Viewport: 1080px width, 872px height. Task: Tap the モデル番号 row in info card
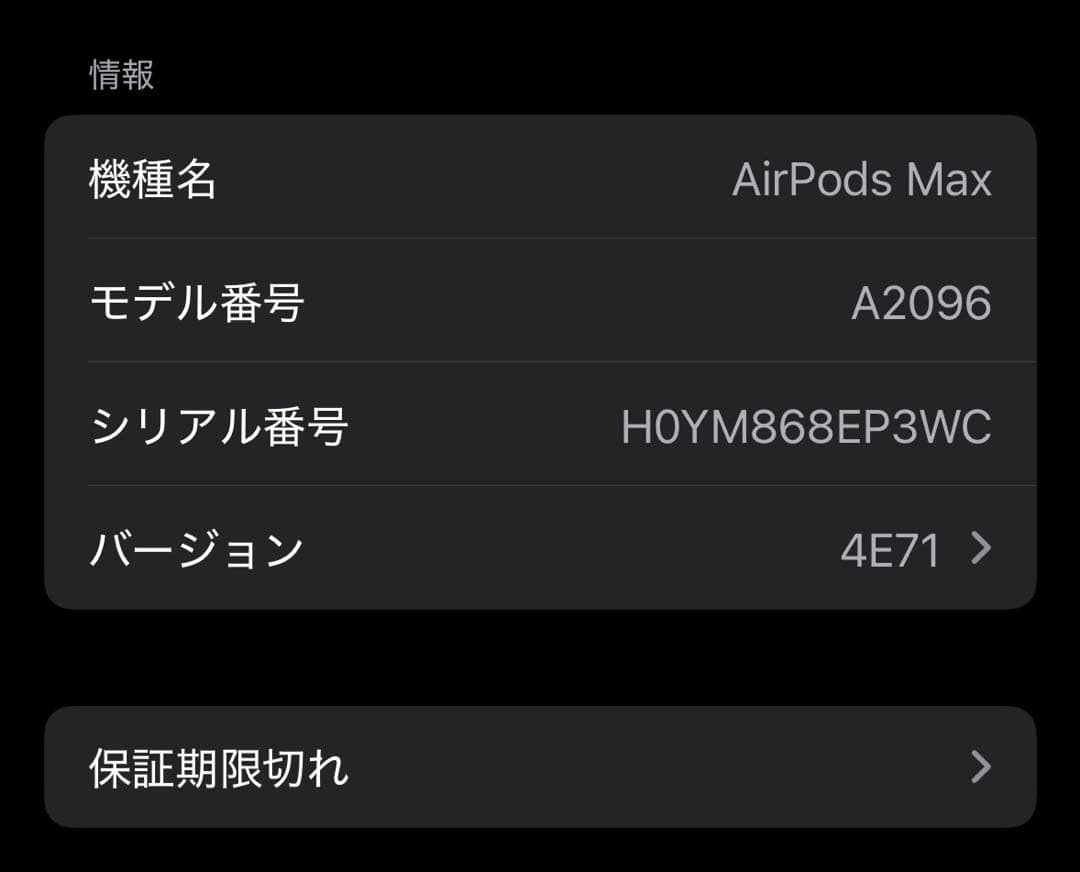pyautogui.click(x=540, y=300)
